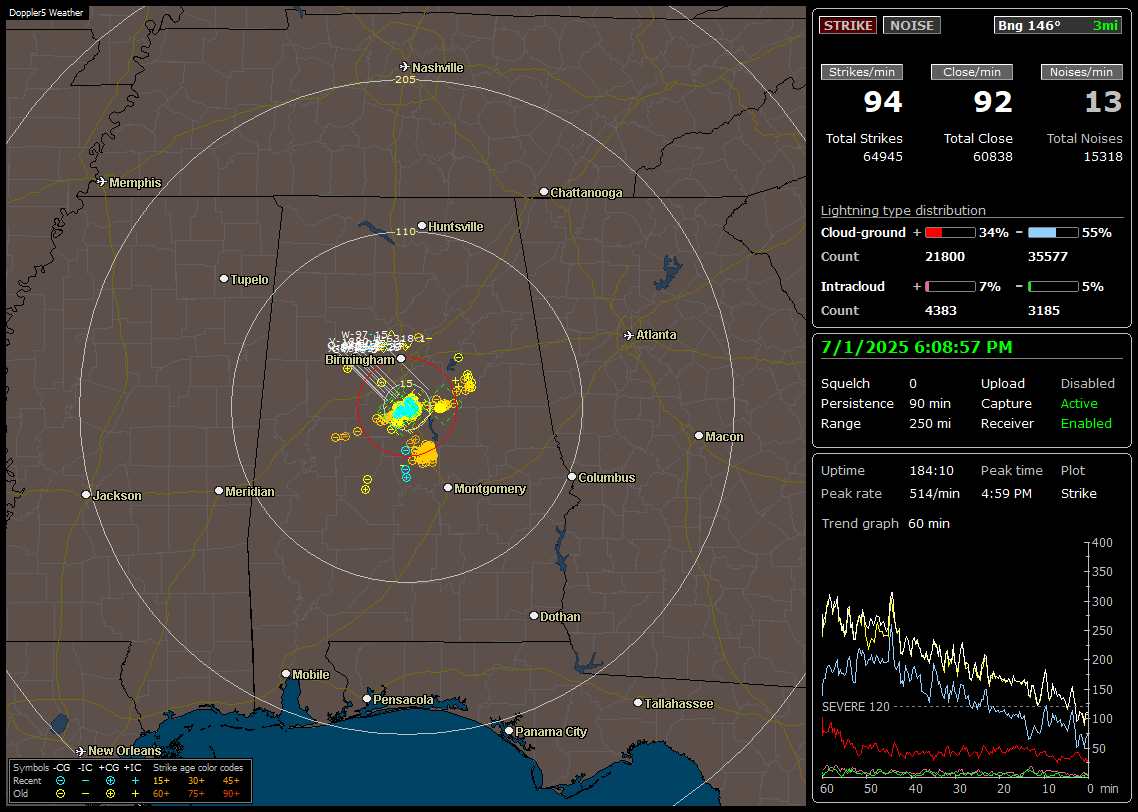
Task: Click the Uptime value 184:10
Action: point(931,470)
